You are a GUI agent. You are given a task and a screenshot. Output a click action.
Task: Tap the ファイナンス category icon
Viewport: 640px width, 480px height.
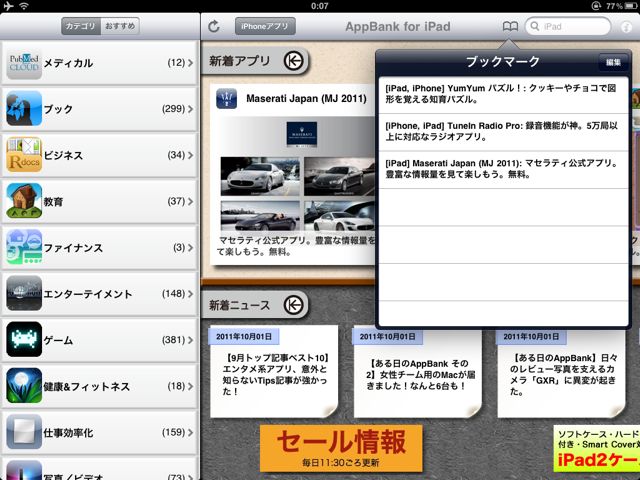24,247
